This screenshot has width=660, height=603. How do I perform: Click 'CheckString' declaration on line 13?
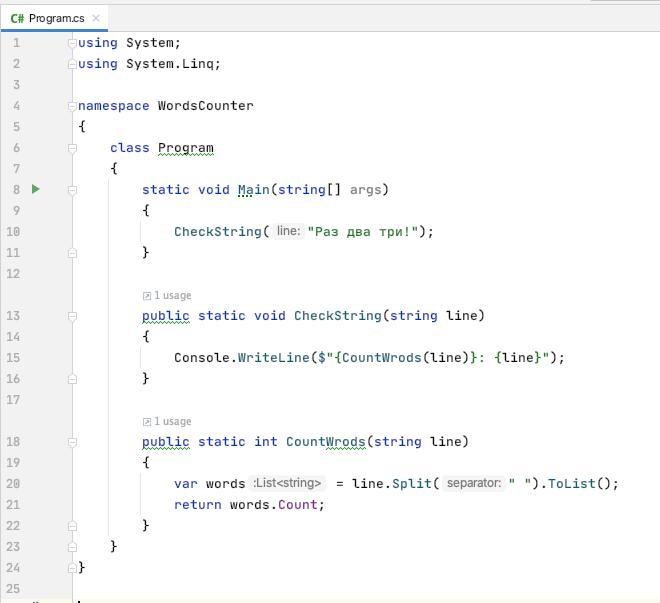(x=338, y=316)
